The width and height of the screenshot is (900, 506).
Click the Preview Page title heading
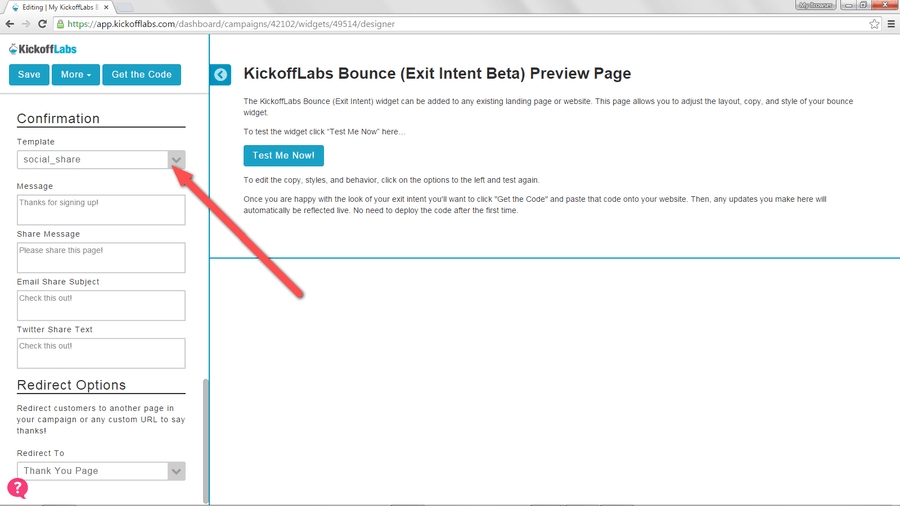point(437,73)
